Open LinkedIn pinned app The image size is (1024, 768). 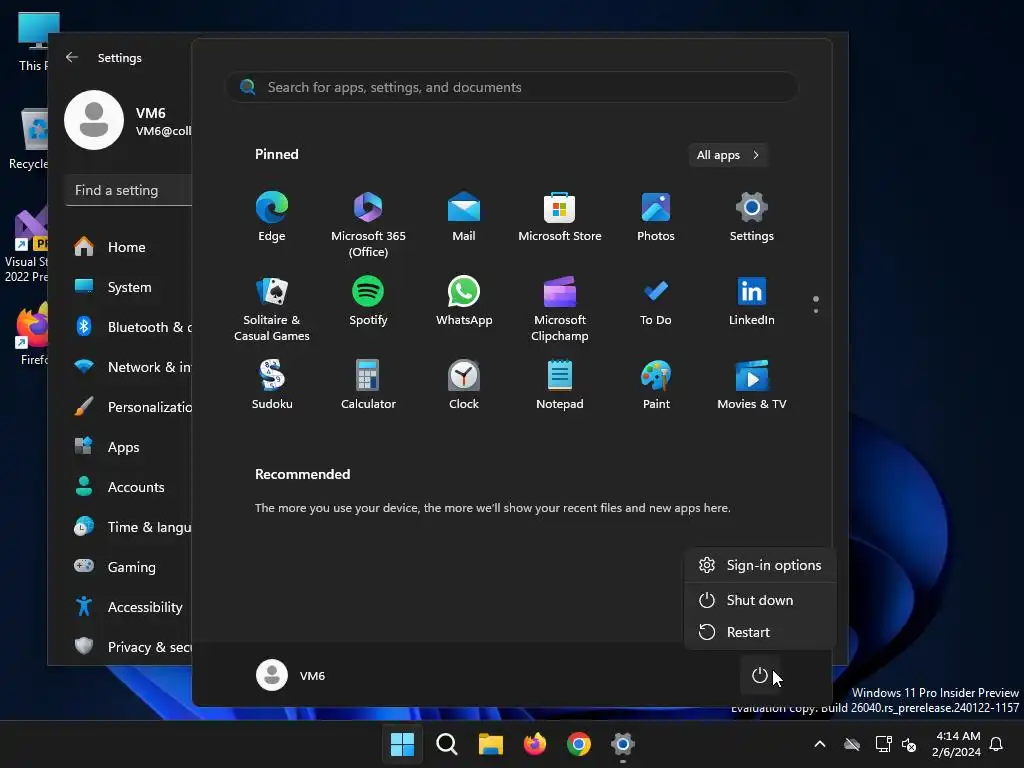[752, 300]
